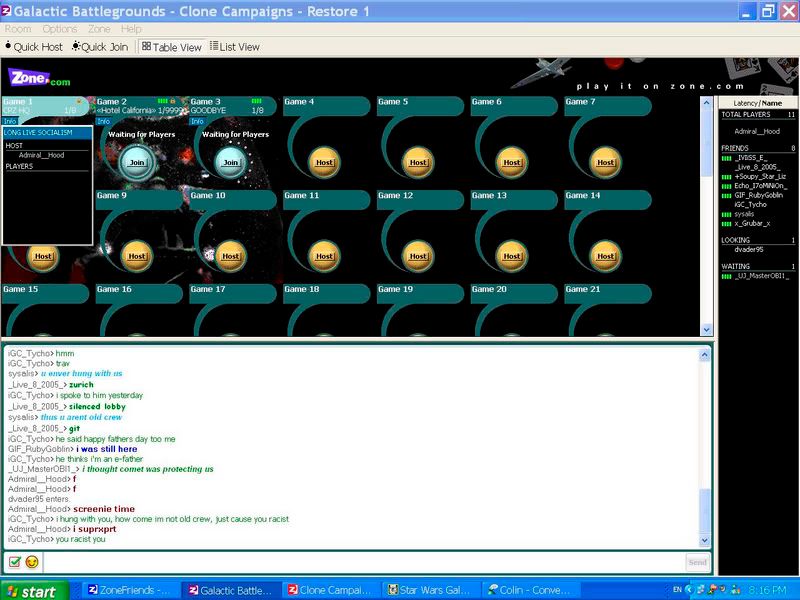
Task: Open the Windows Start menu
Action: click(33, 591)
